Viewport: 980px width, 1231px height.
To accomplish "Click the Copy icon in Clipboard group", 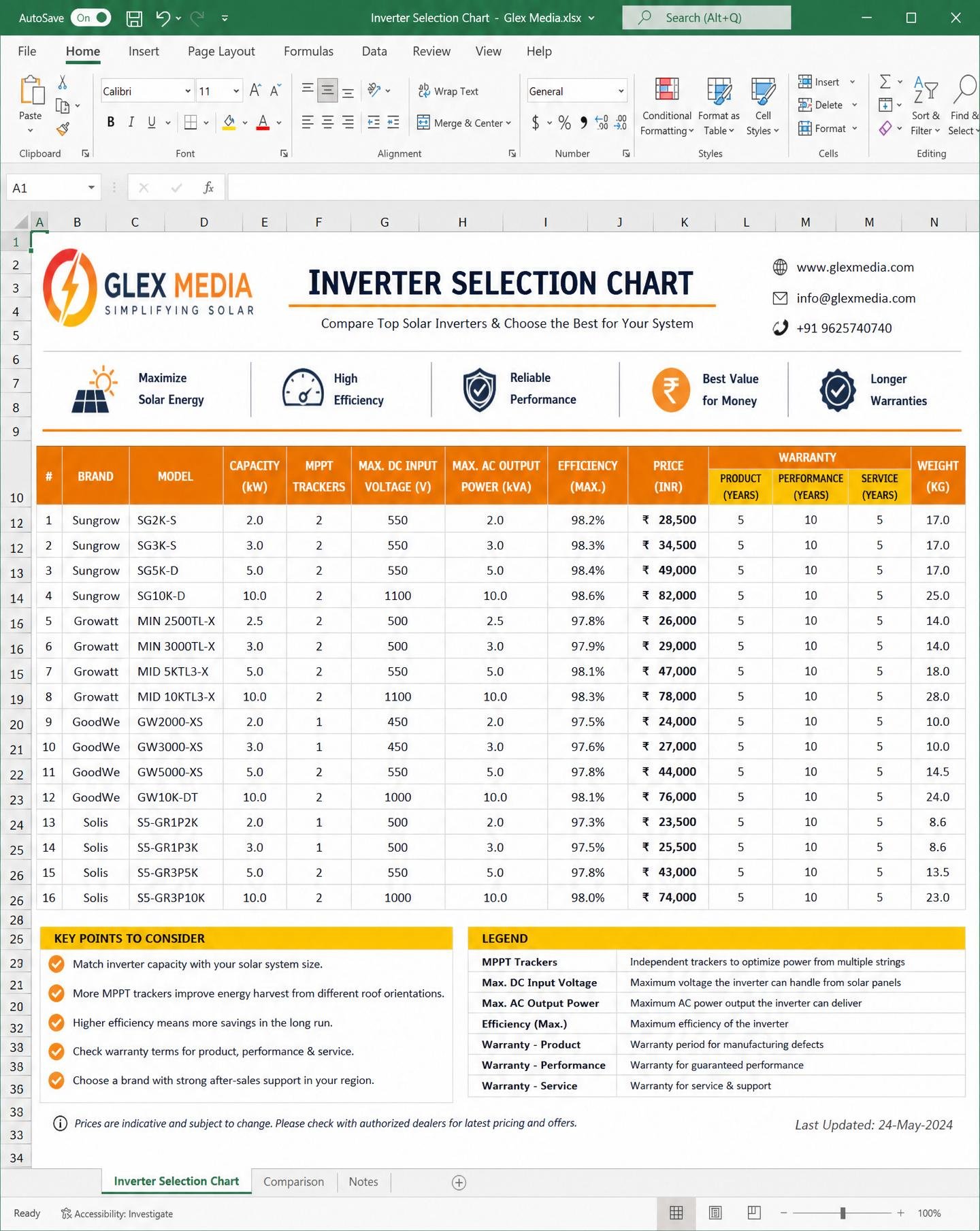I will [63, 106].
